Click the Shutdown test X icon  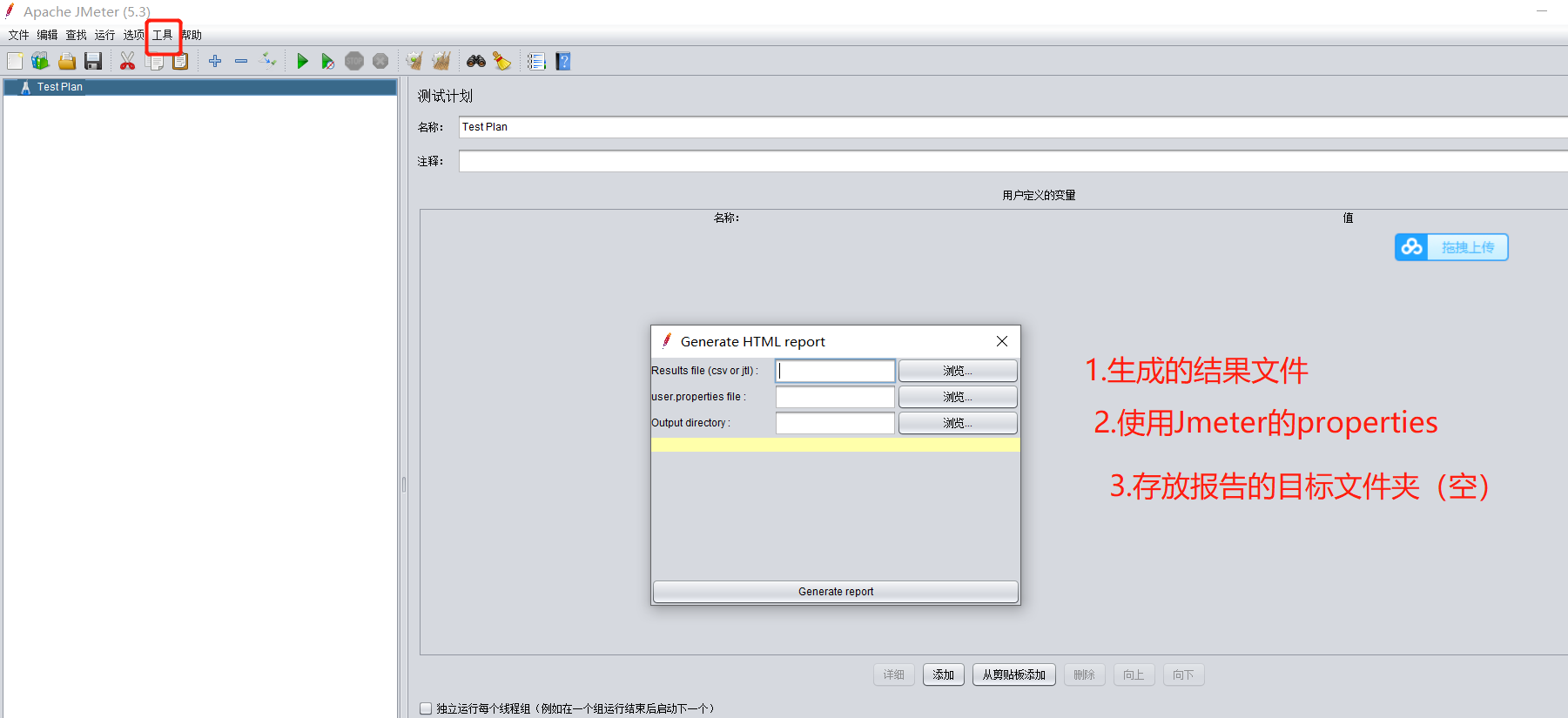(x=380, y=61)
